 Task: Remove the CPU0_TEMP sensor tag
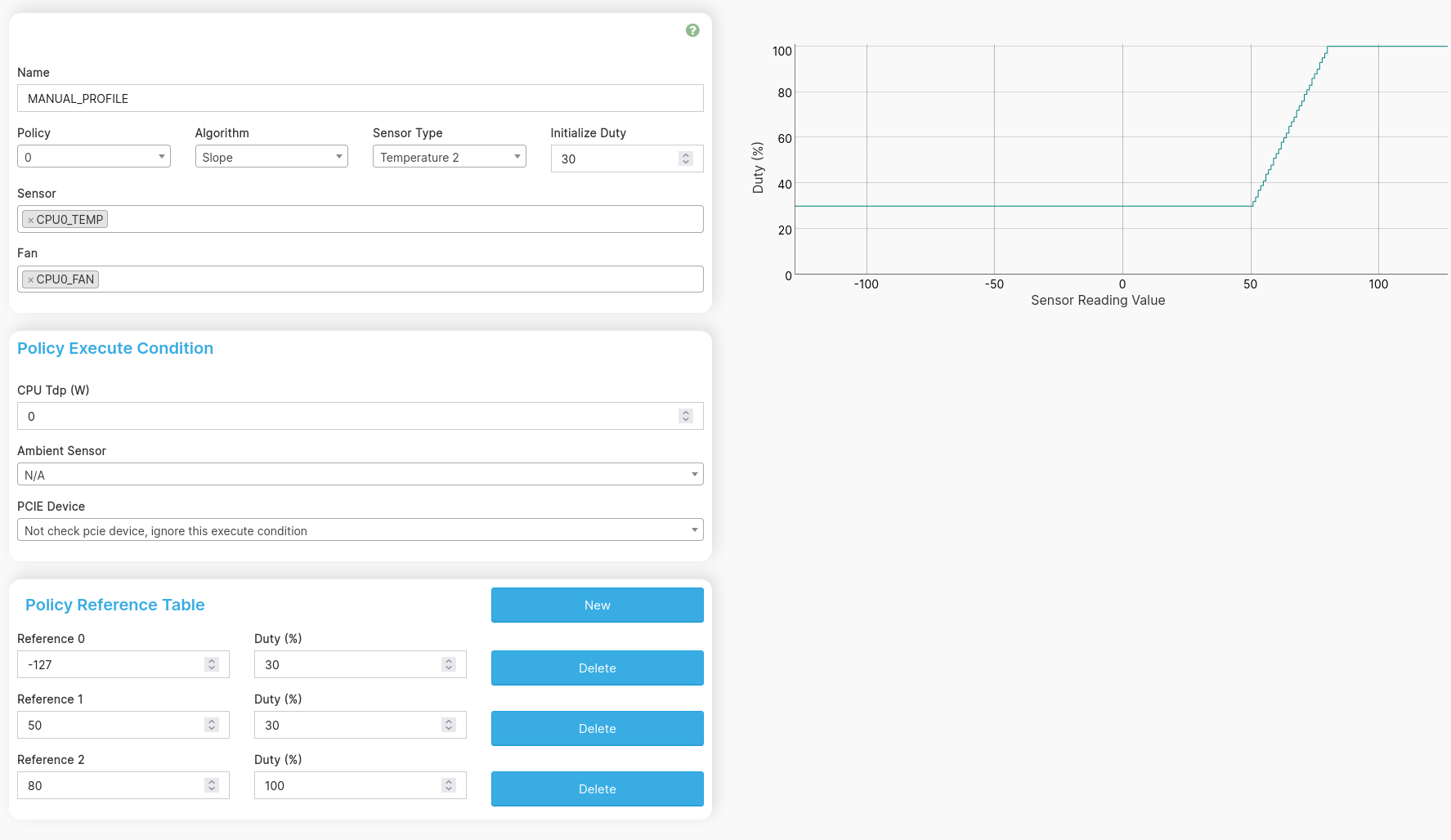31,220
